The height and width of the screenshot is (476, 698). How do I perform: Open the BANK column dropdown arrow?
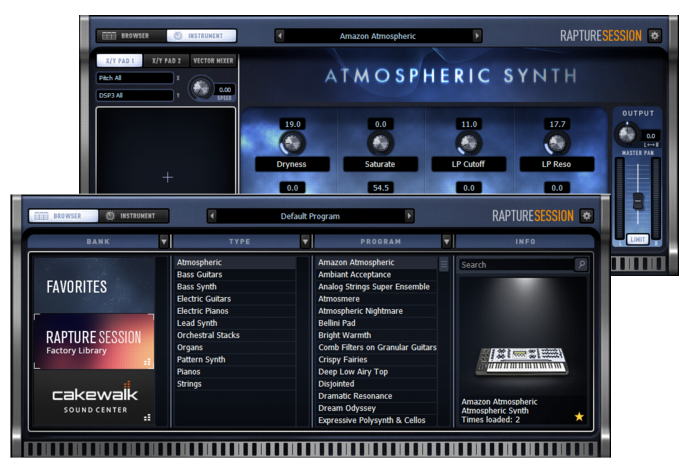tap(164, 241)
